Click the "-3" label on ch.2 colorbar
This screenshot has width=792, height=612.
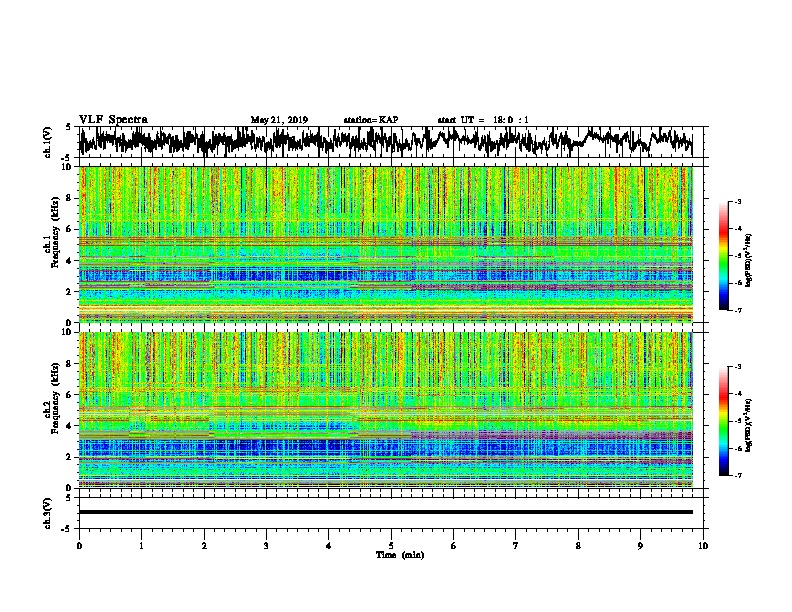tap(738, 367)
